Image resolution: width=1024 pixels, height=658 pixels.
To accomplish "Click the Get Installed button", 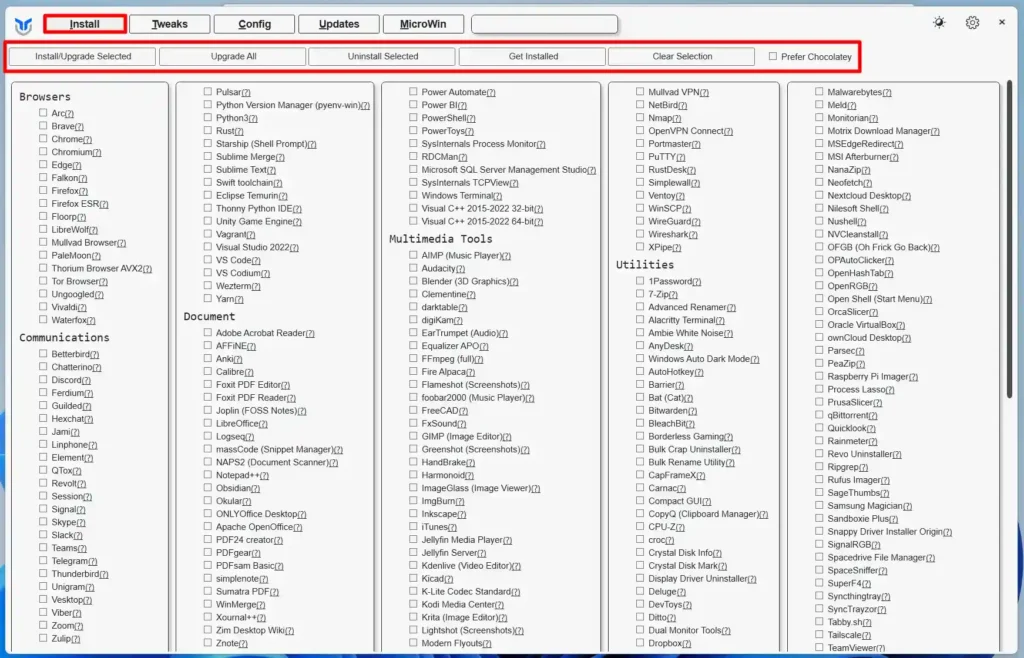I will coord(533,56).
